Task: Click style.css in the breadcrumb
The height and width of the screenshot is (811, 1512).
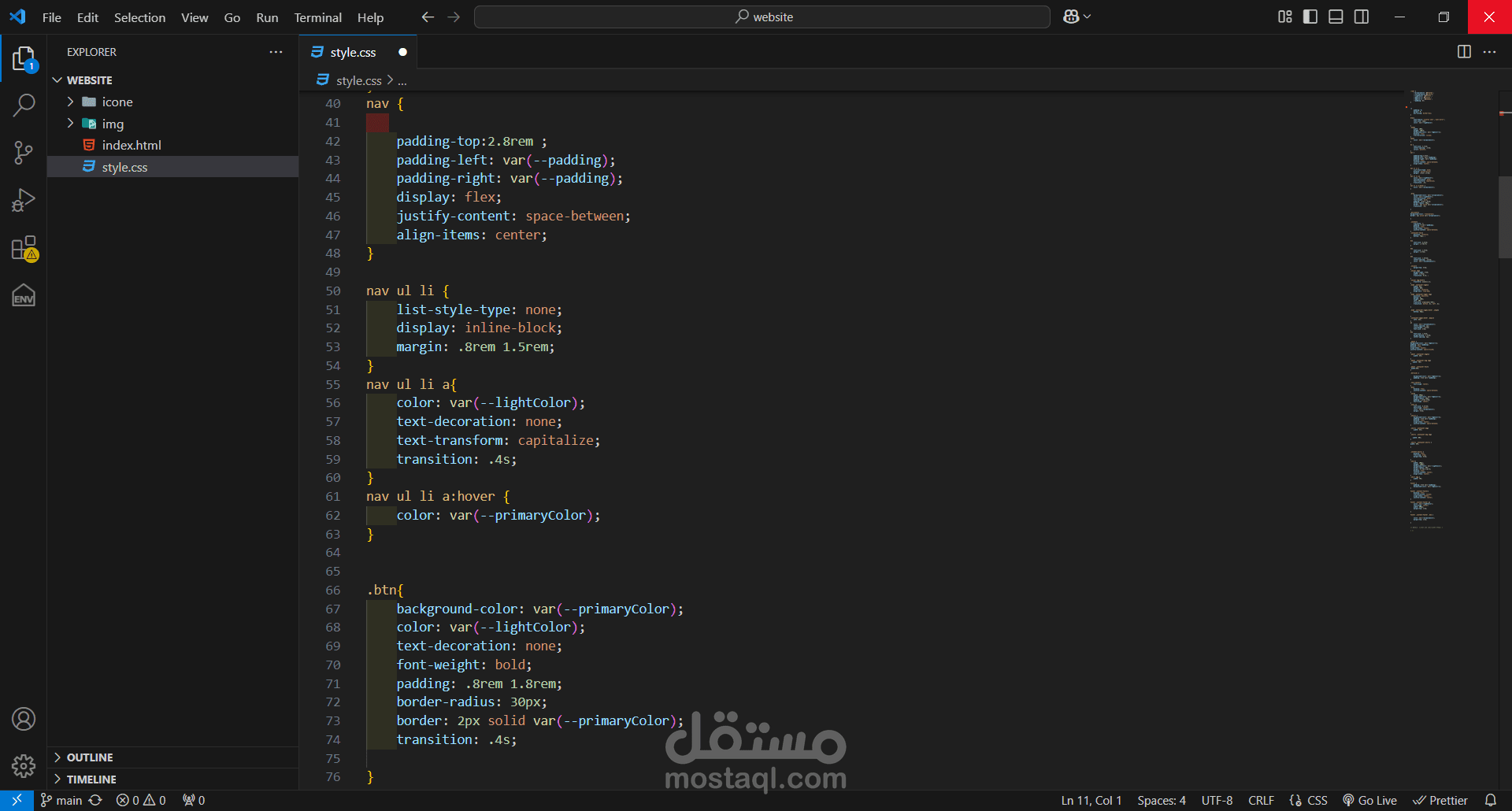Action: coord(358,81)
